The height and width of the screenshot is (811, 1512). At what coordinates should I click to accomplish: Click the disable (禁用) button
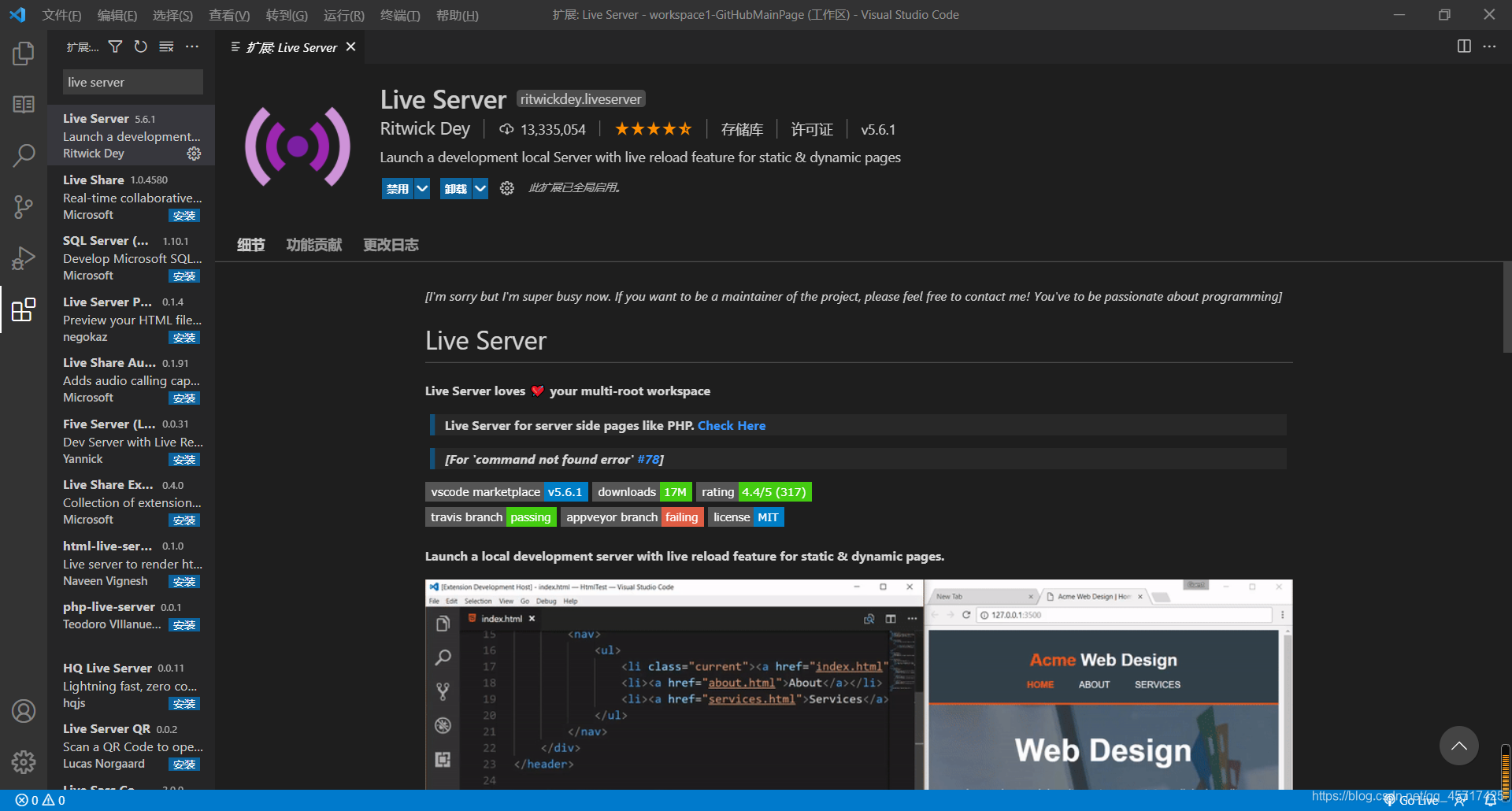click(398, 188)
